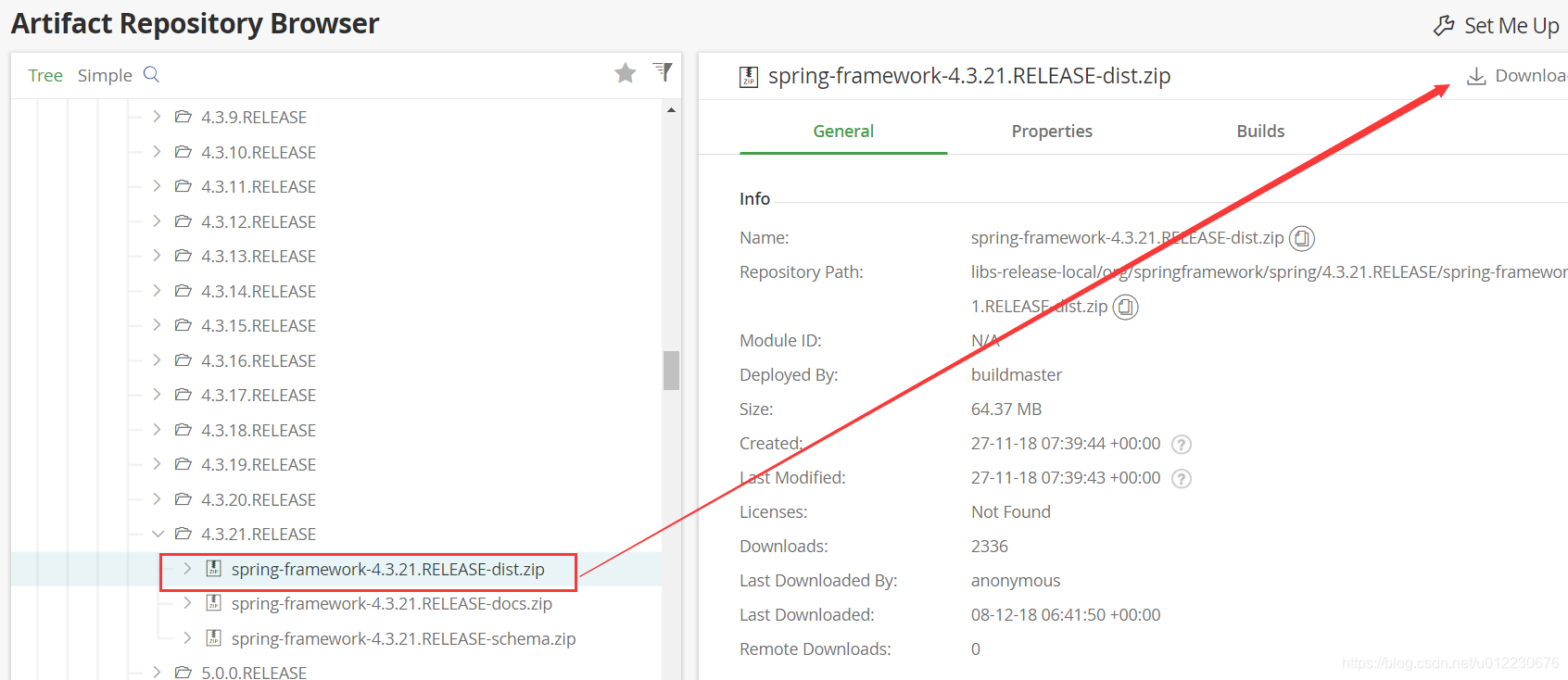Click the Set Me Up wrench icon

[x=1444, y=26]
